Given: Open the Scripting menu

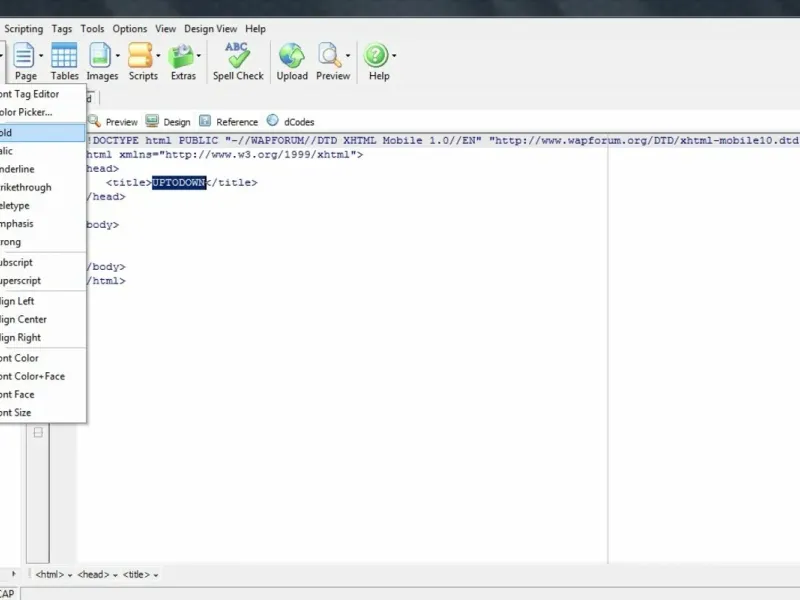Looking at the screenshot, I should (23, 29).
